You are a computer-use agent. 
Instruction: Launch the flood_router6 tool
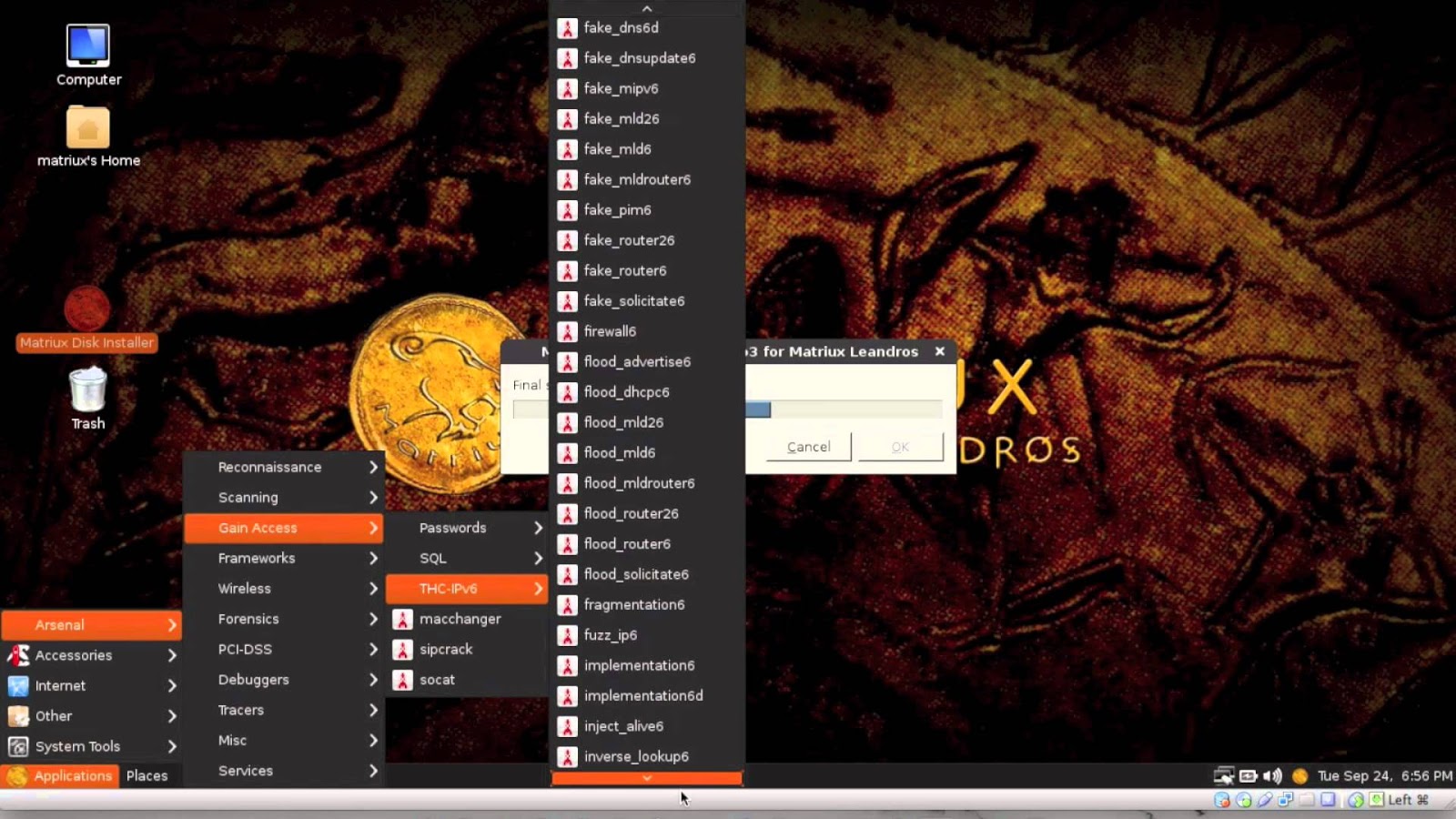click(626, 543)
